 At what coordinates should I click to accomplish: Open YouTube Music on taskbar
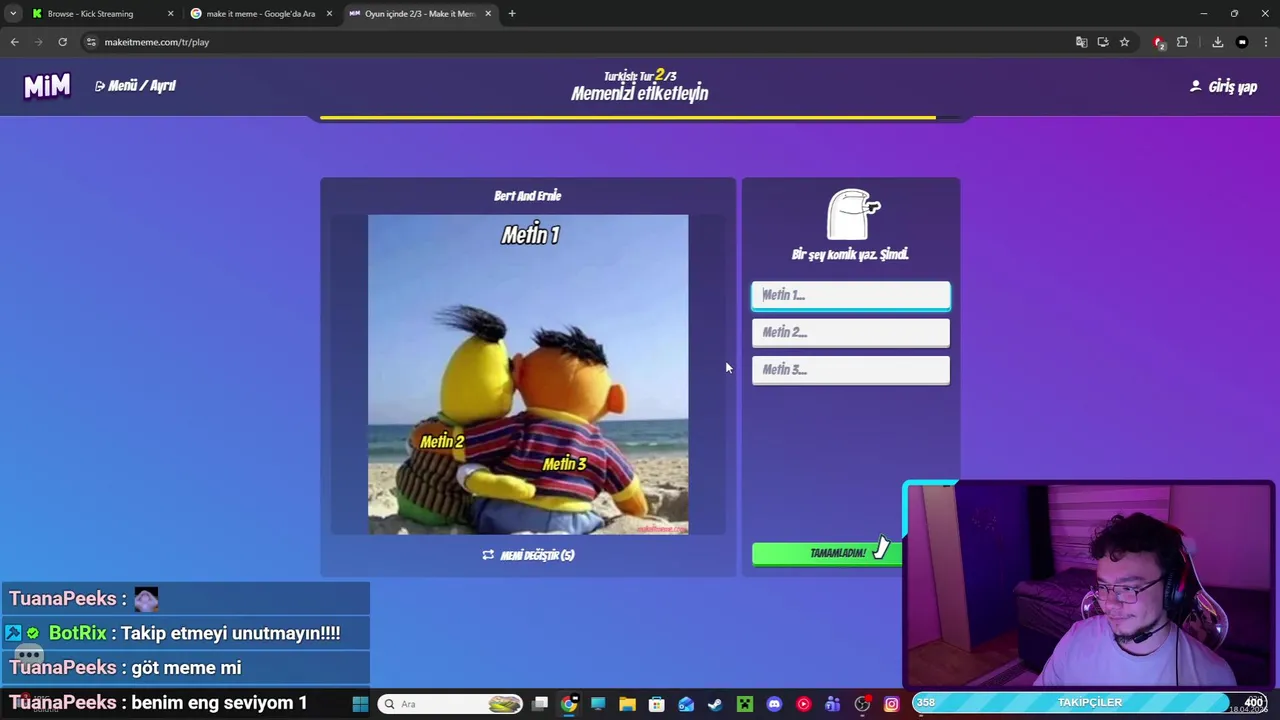(x=803, y=704)
